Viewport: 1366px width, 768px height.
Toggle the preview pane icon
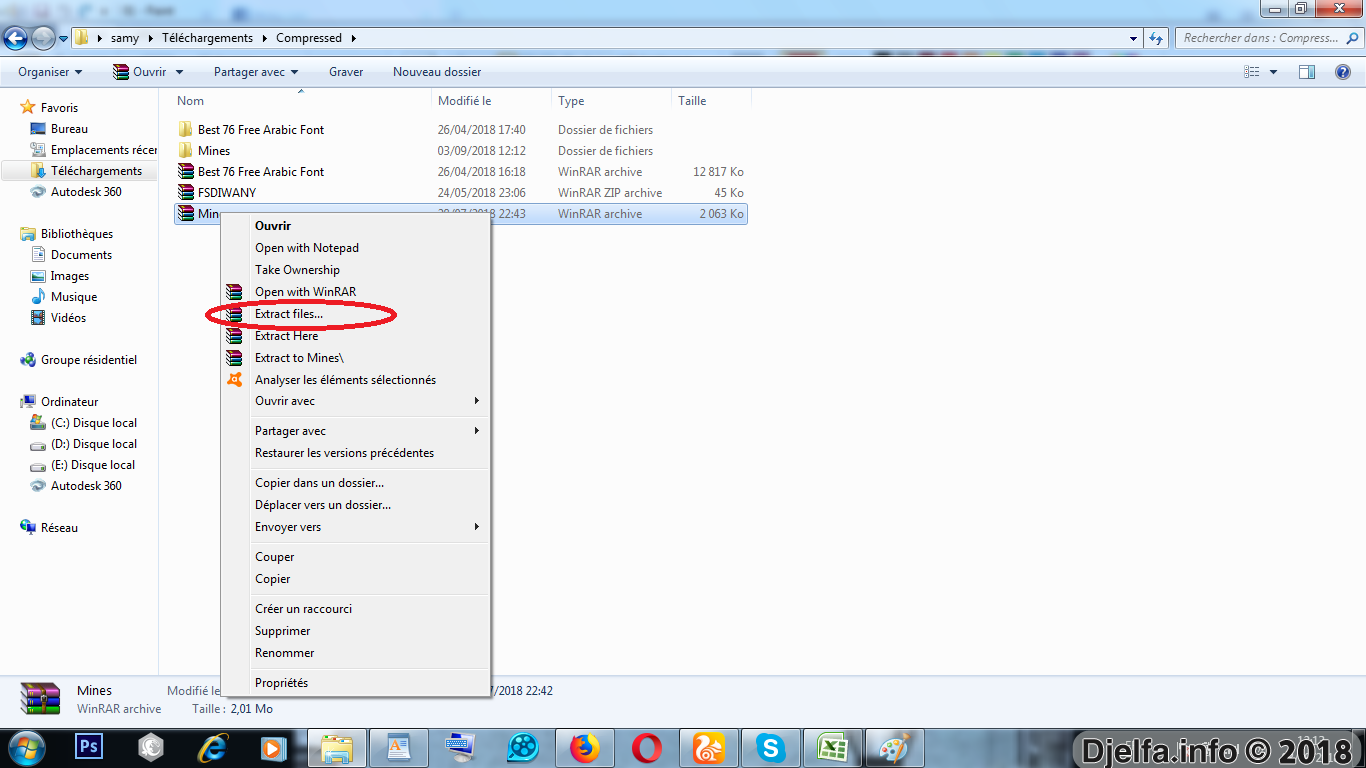1307,72
